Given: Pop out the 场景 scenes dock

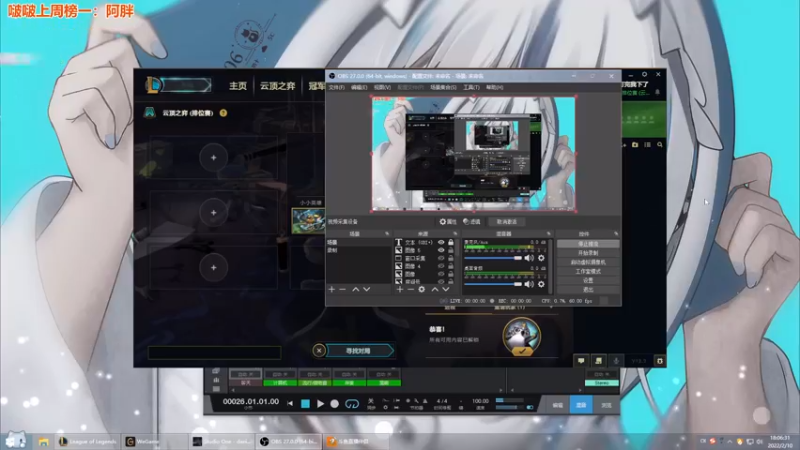Looking at the screenshot, I should tap(387, 234).
